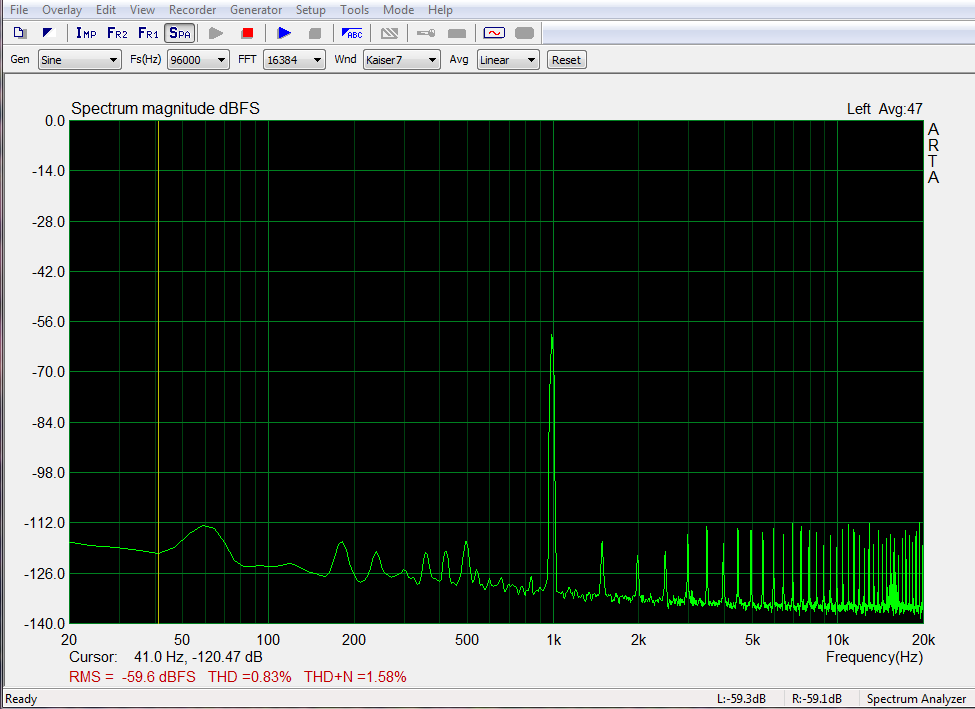Open the Help menu

pos(440,10)
